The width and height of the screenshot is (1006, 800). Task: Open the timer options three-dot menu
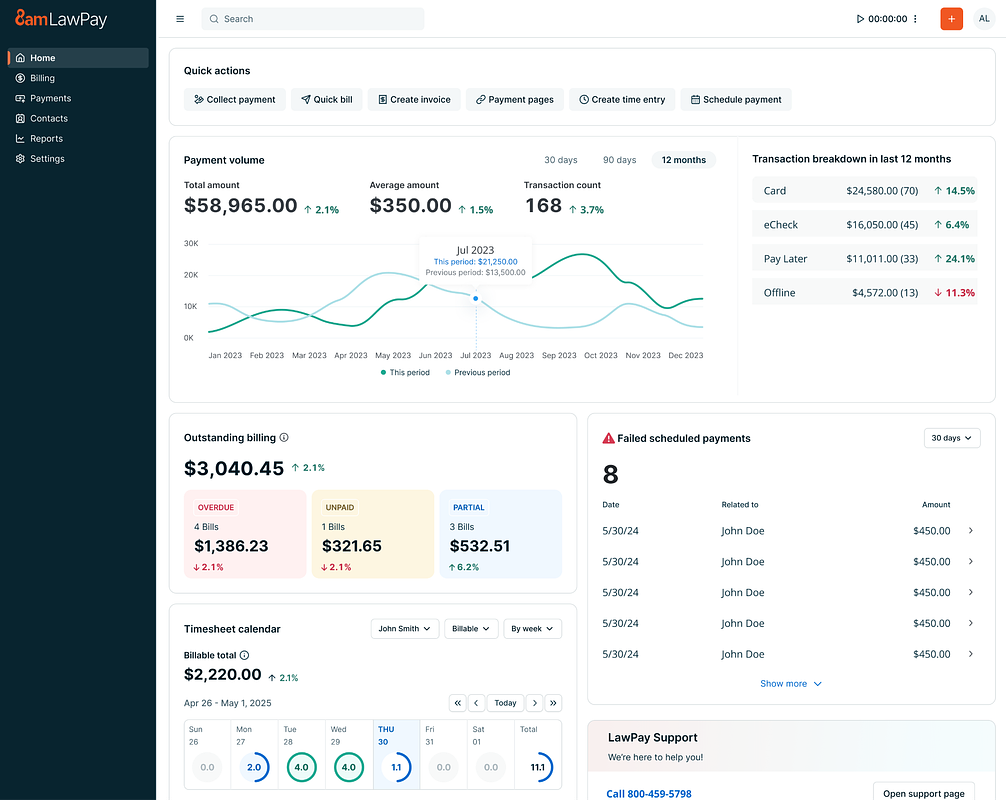[915, 18]
